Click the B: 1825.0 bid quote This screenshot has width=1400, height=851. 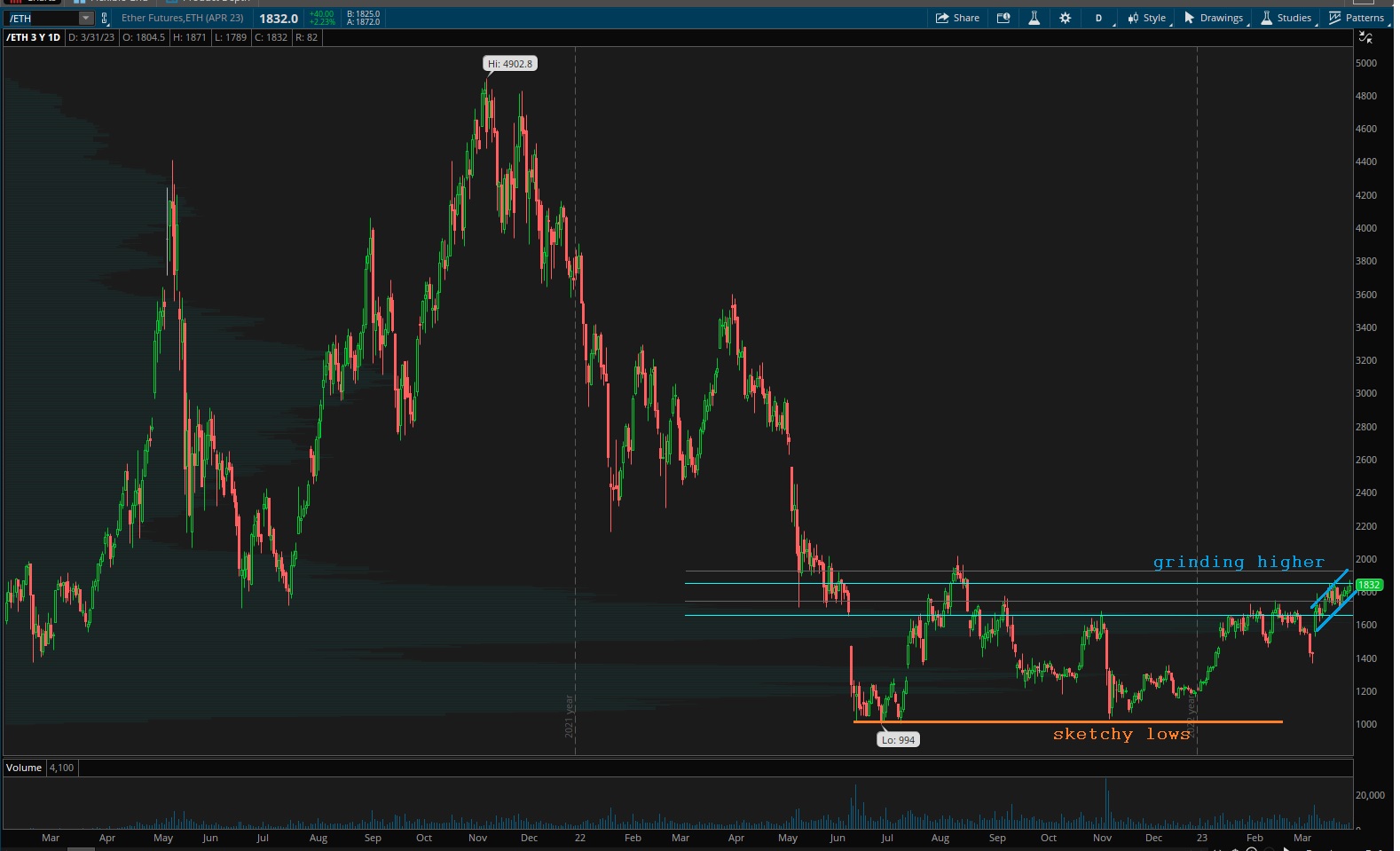click(364, 14)
